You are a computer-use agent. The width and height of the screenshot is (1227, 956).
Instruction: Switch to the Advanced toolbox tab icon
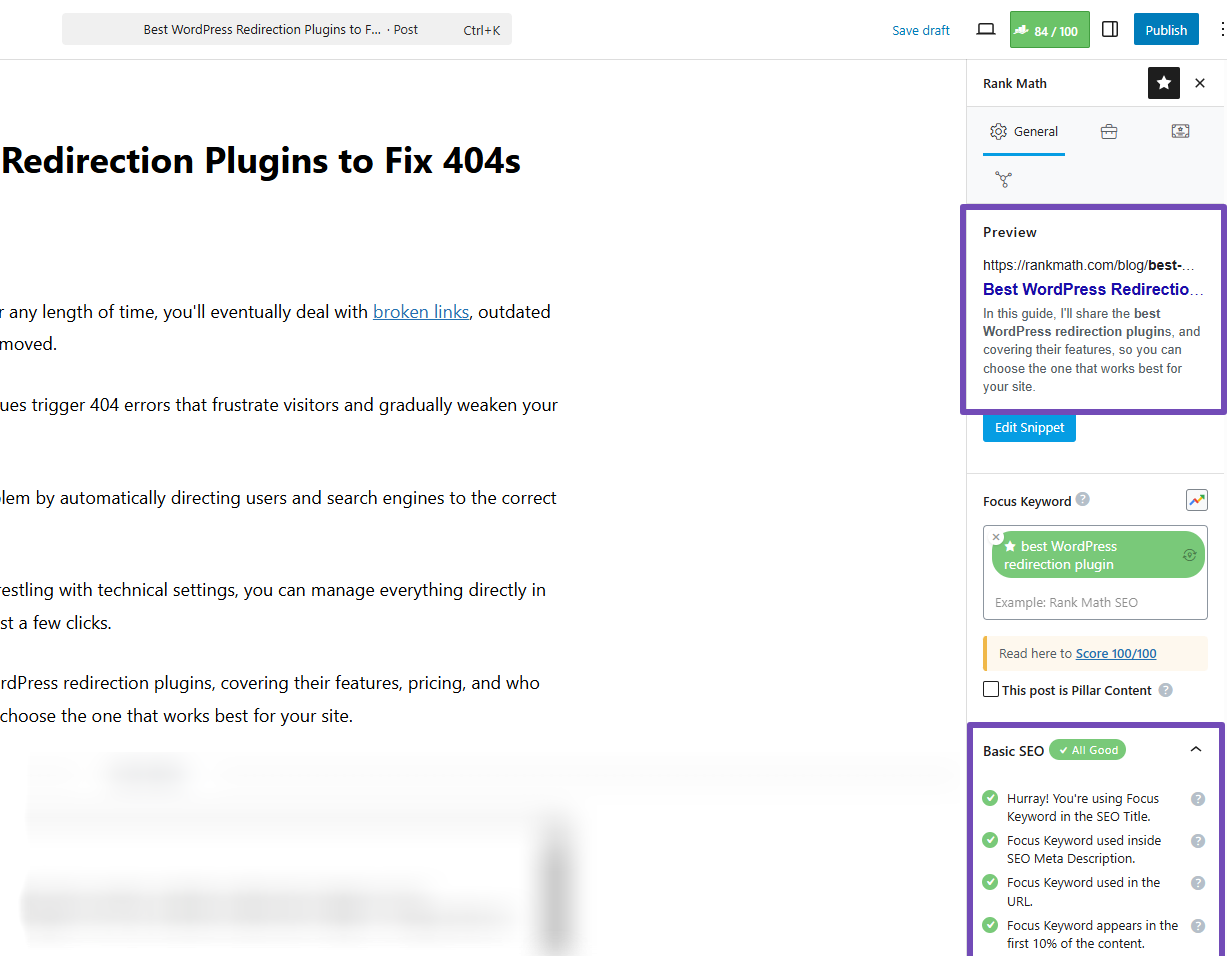click(1109, 132)
